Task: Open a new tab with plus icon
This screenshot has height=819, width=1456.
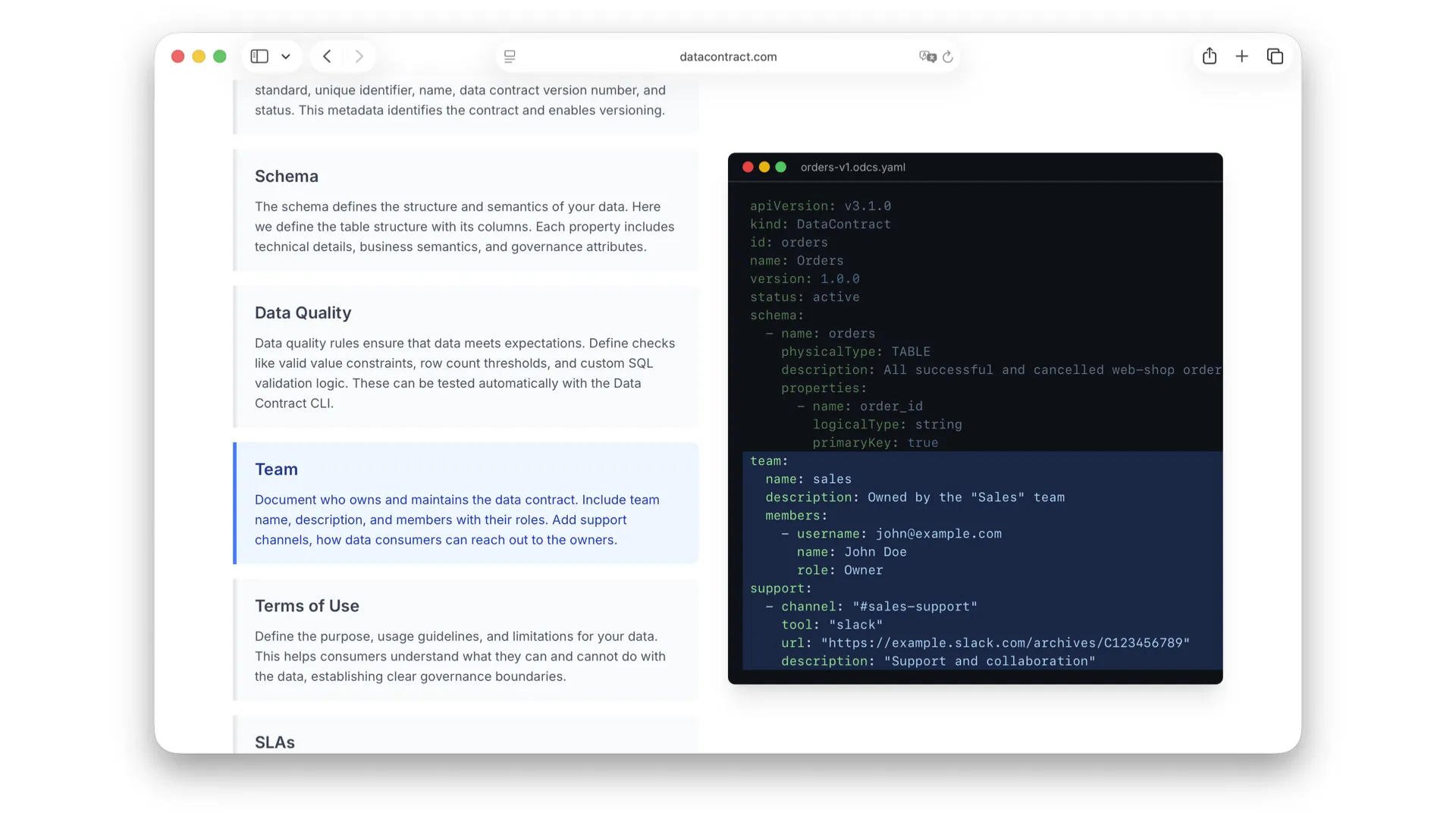Action: tap(1241, 56)
